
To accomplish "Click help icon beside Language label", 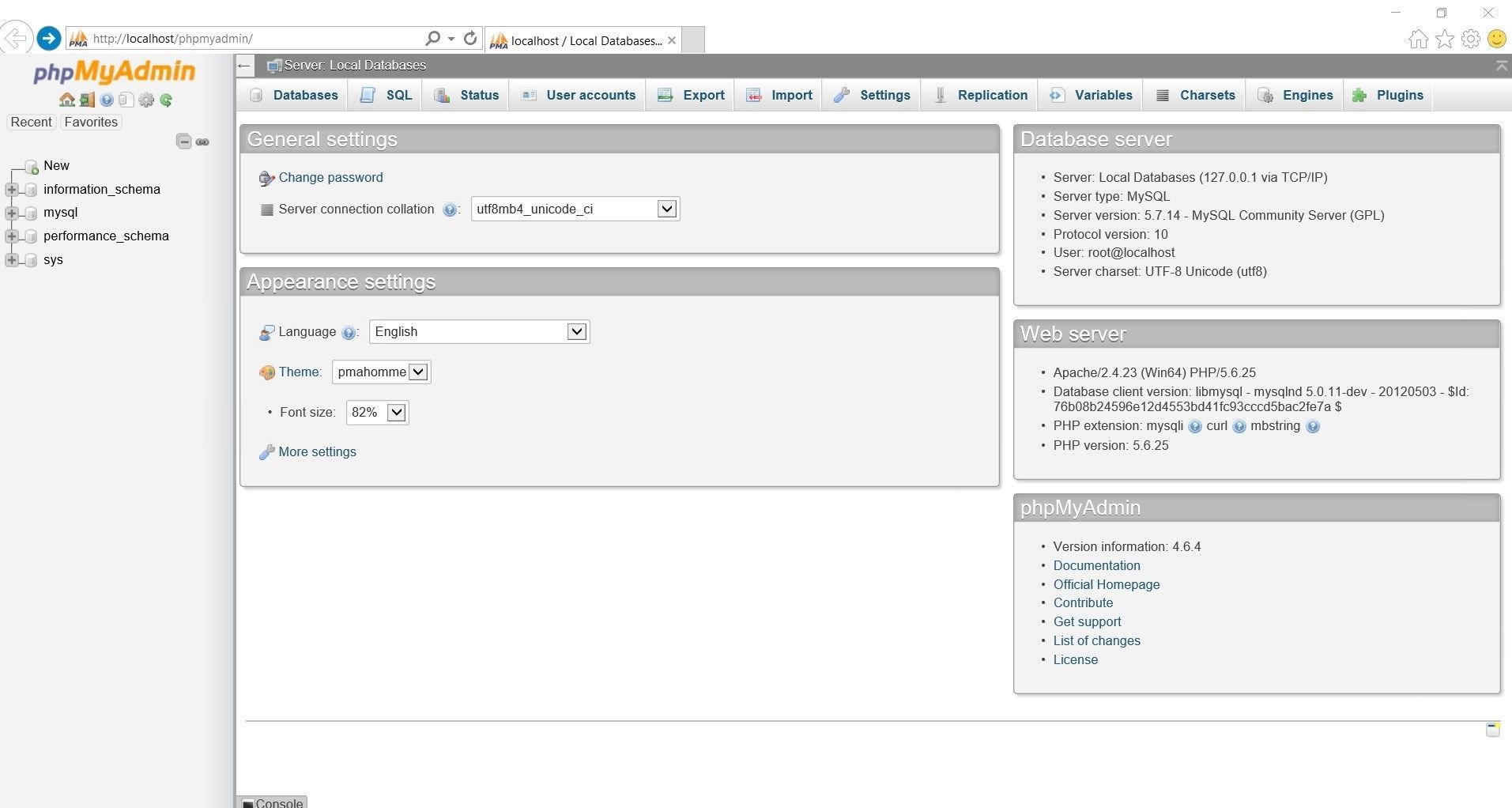I will 348,333.
